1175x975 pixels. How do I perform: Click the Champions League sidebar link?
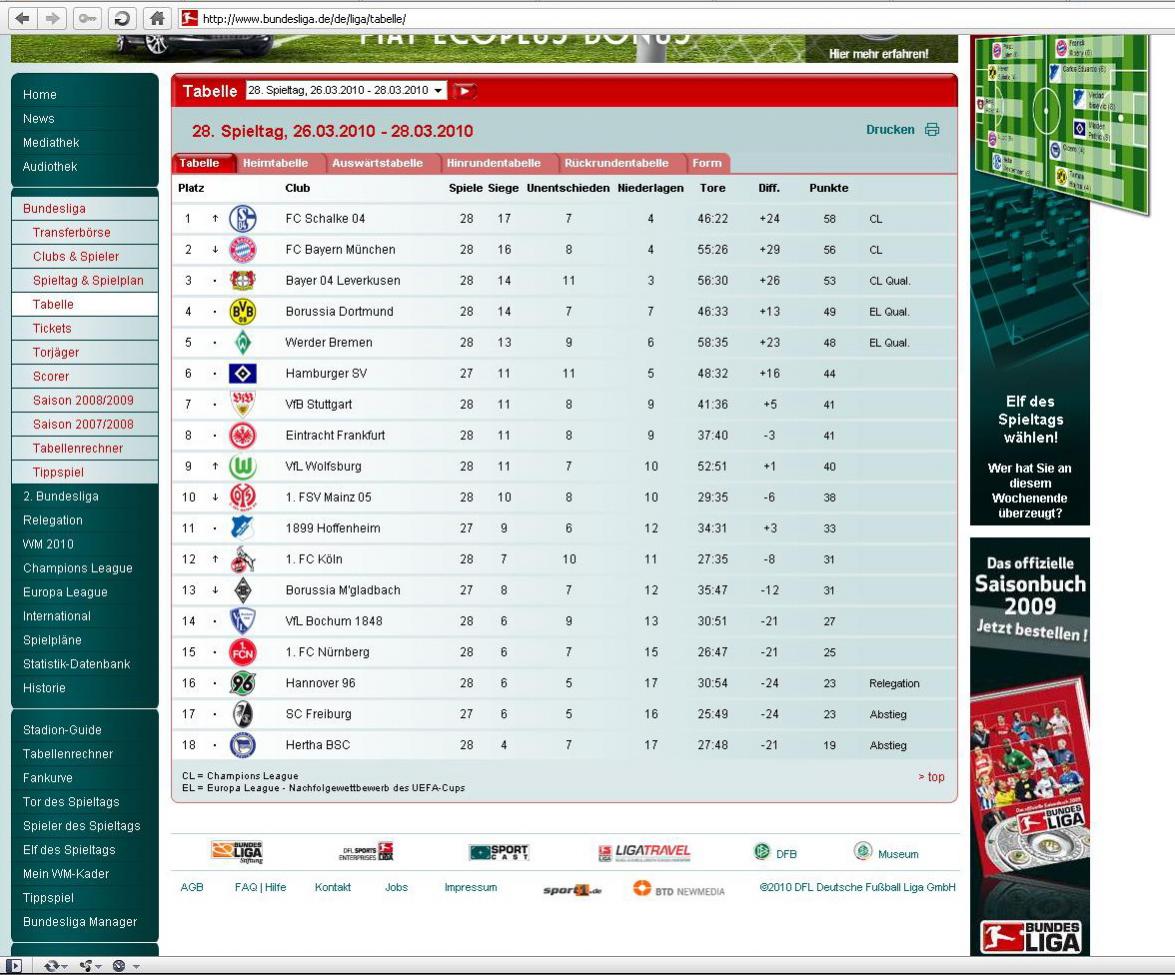click(77, 568)
